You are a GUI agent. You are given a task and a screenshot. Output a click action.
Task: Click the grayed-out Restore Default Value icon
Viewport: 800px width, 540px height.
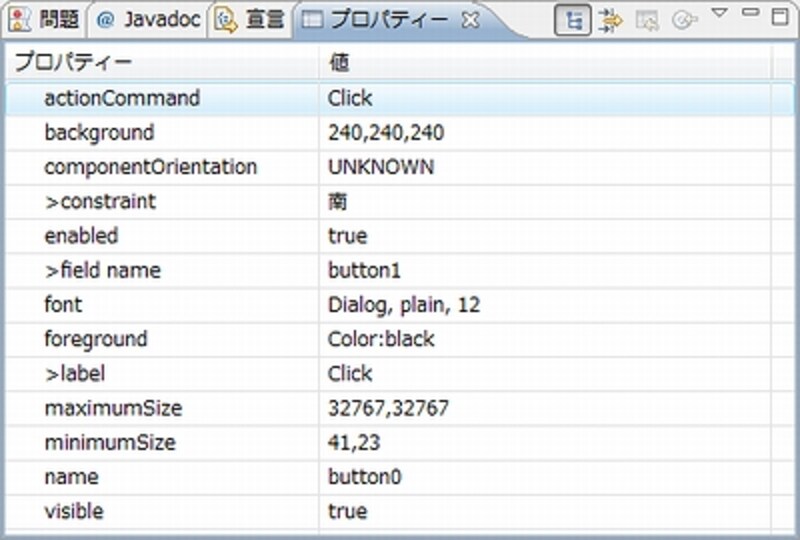647,19
